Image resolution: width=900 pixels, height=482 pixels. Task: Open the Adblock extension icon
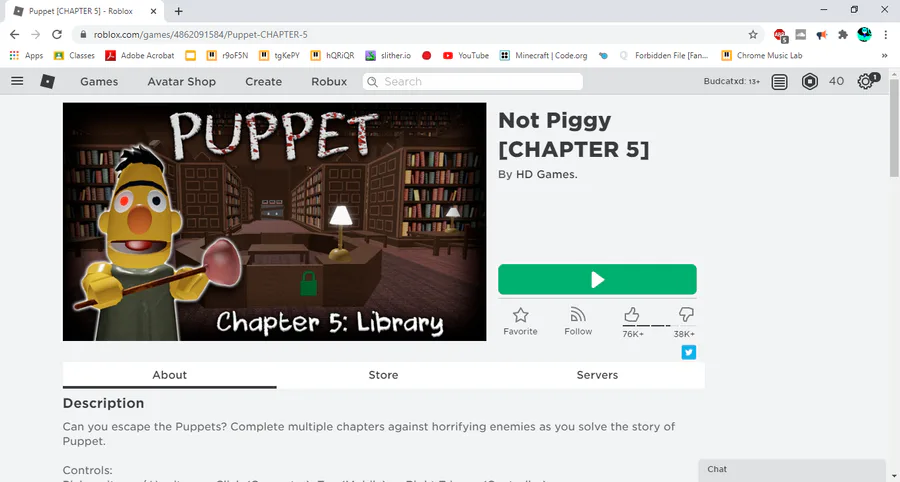pyautogui.click(x=780, y=35)
